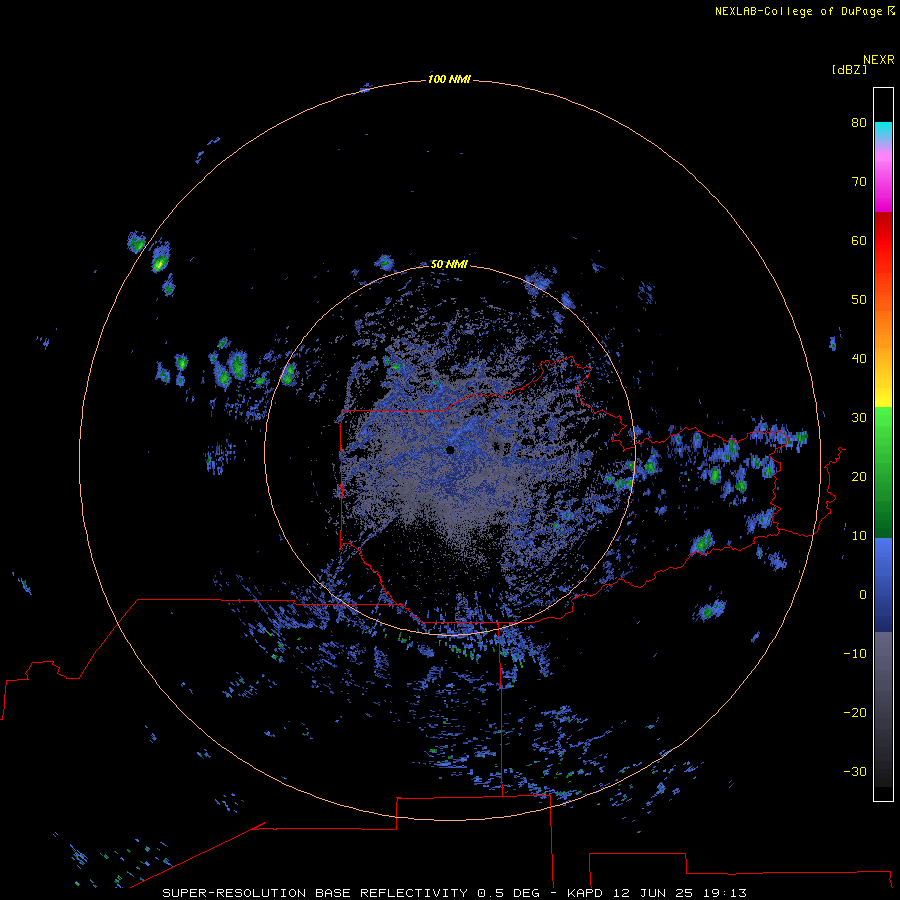The height and width of the screenshot is (900, 900).
Task: Select the "[dBZ]" unit label
Action: click(x=849, y=70)
